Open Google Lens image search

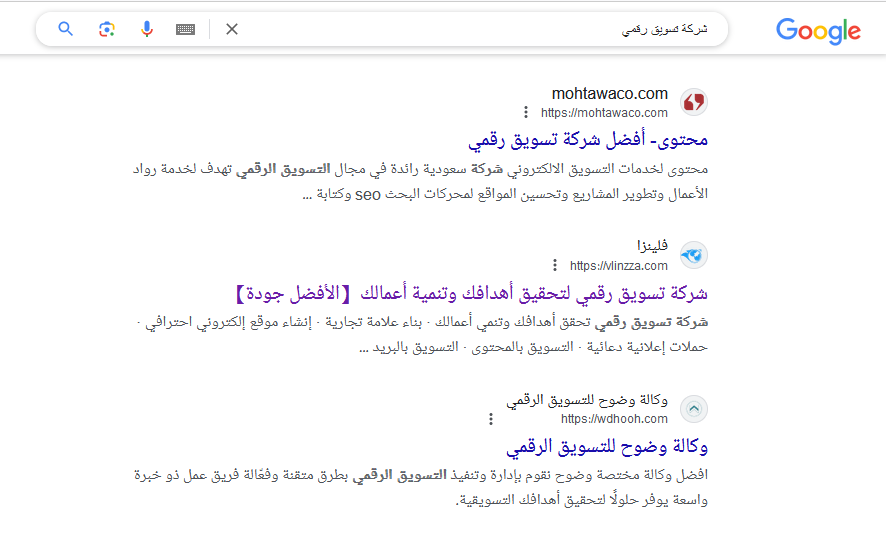click(106, 29)
